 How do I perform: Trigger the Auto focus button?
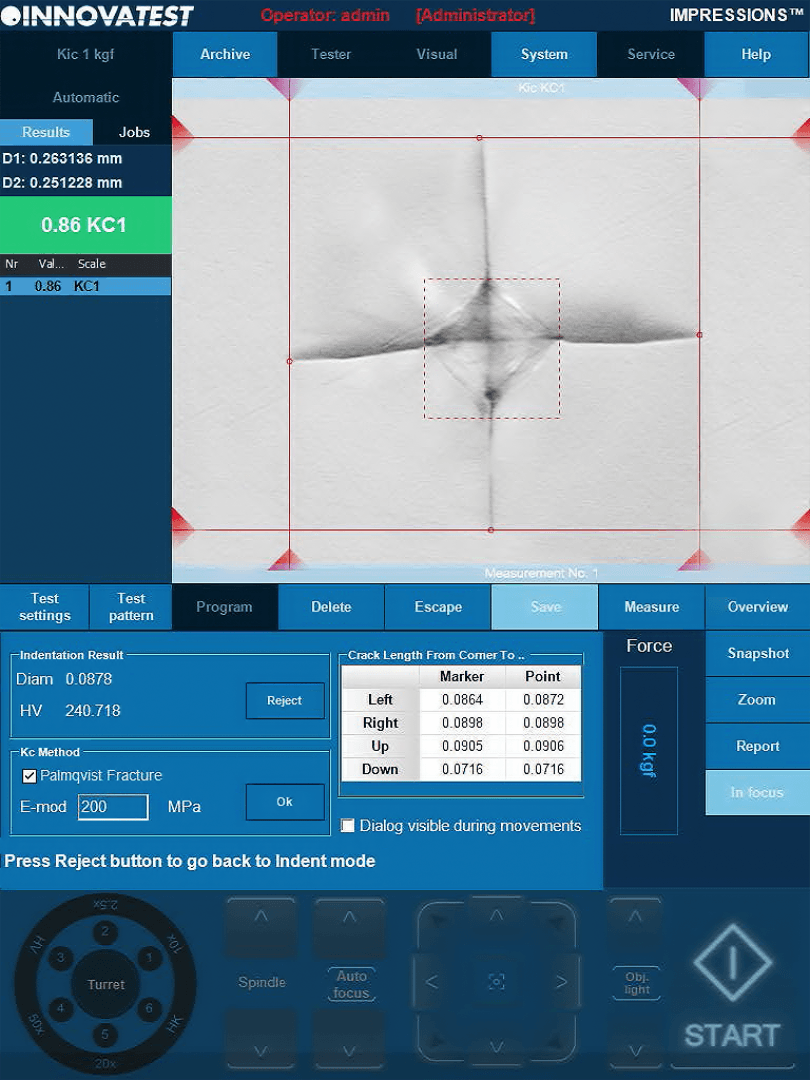[351, 984]
